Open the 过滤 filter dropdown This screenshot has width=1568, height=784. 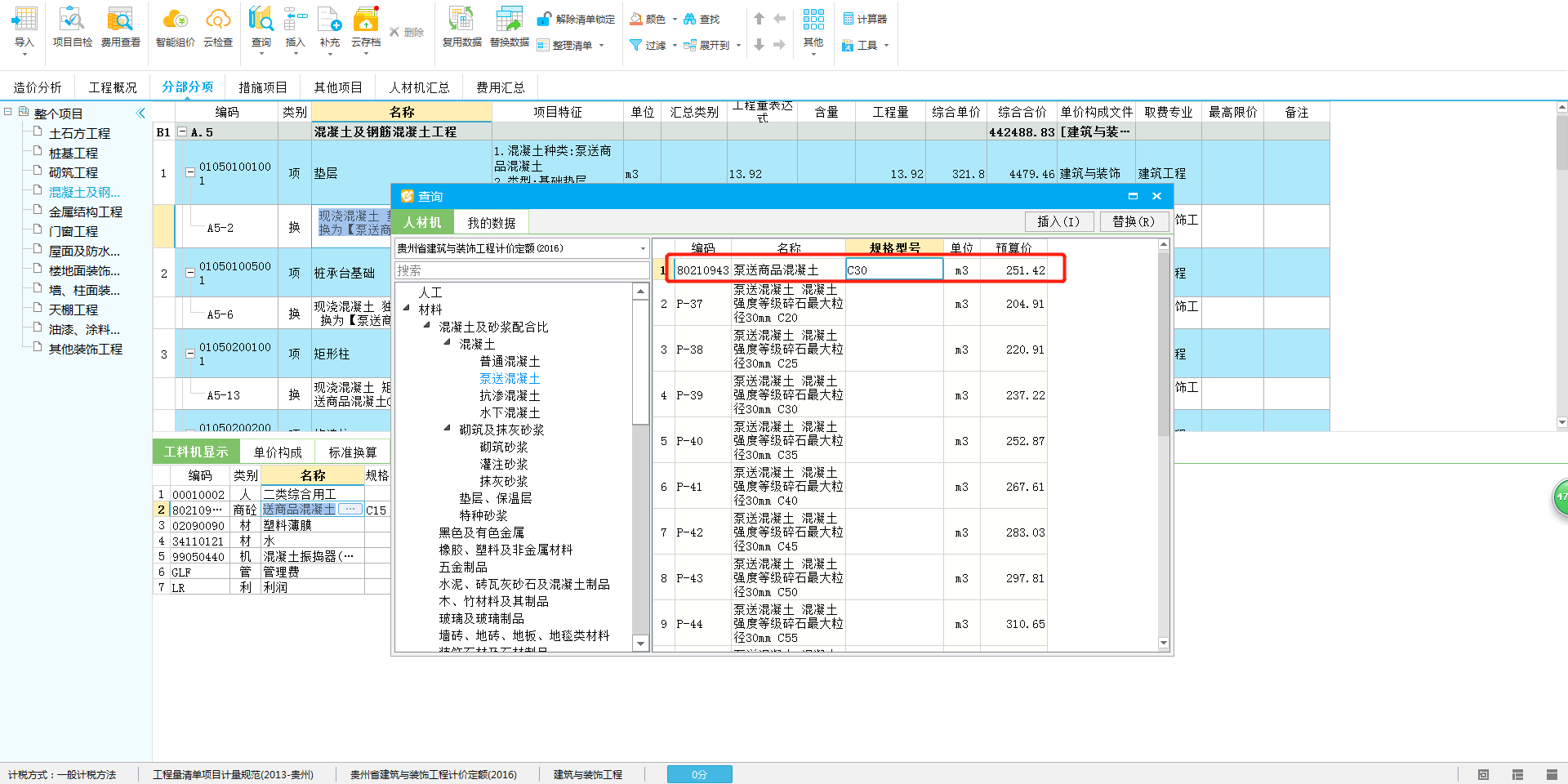tap(675, 45)
